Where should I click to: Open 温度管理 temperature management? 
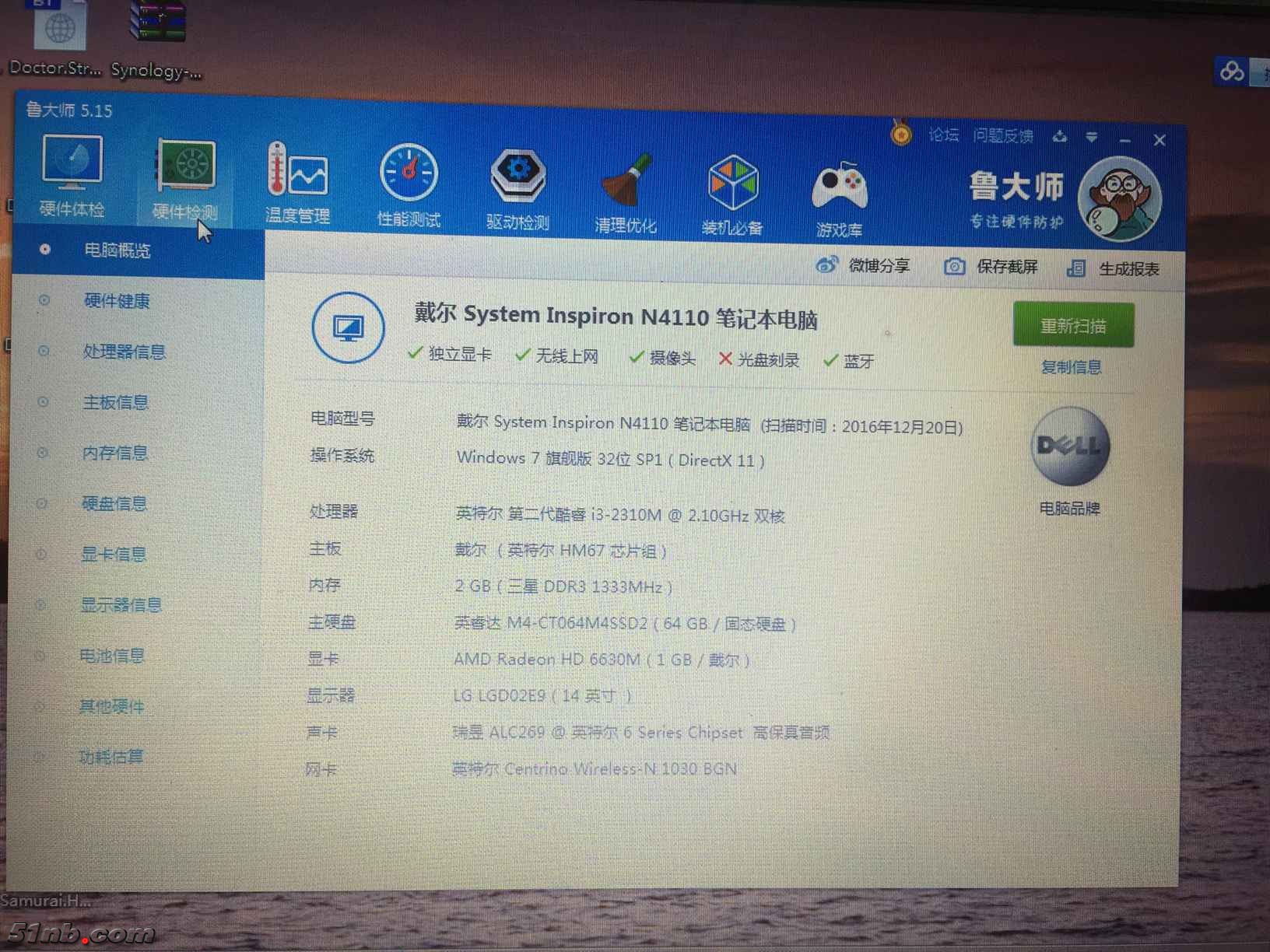(297, 184)
